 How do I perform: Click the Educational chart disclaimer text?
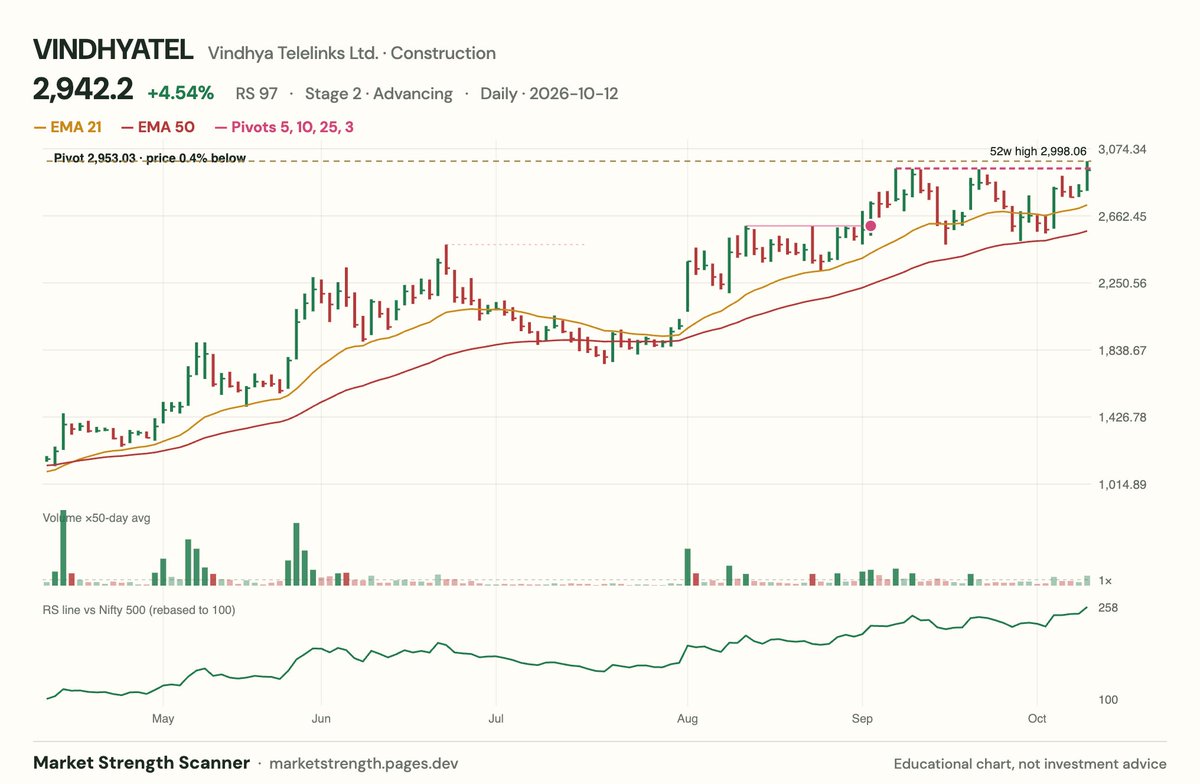click(x=1030, y=763)
